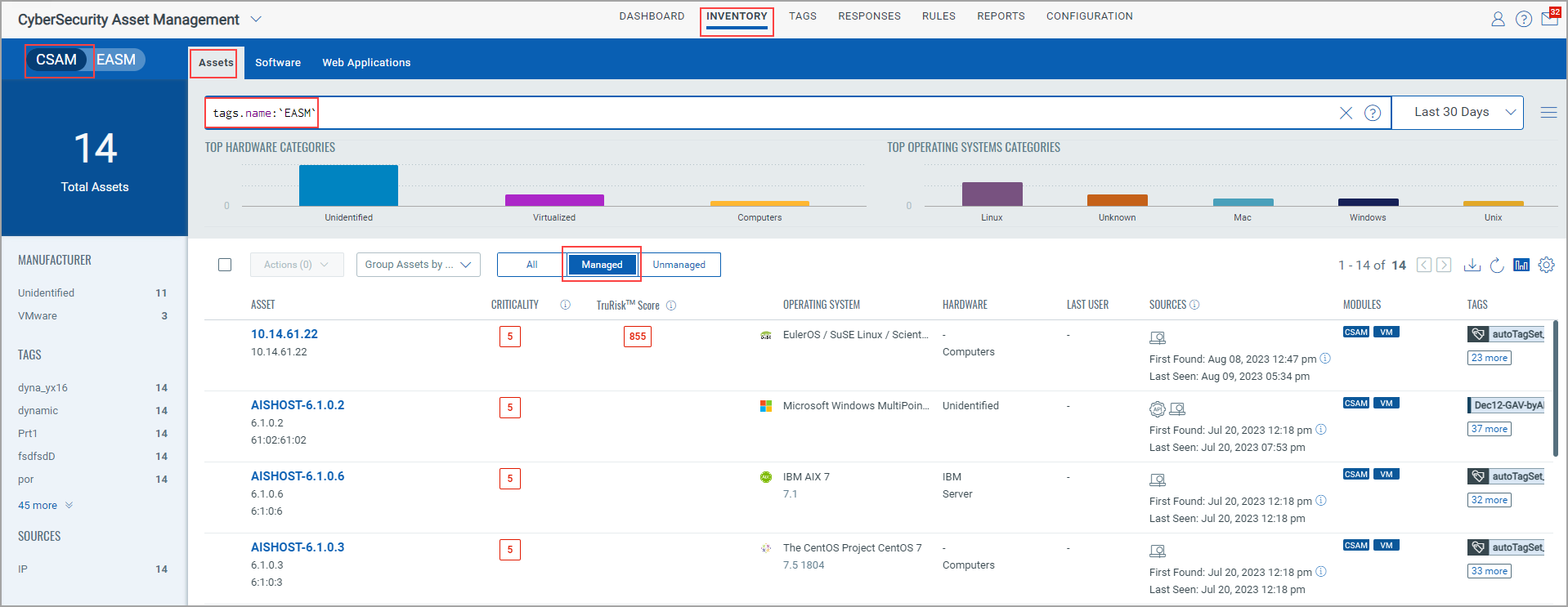The width and height of the screenshot is (1568, 607).
Task: Click the First Found info icon for 10.14.61.22
Action: (x=1325, y=359)
